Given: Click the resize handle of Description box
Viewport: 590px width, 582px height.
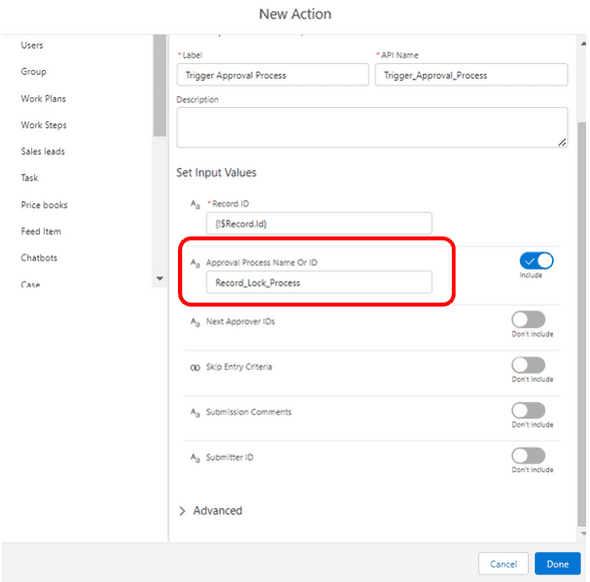Looking at the screenshot, I should coord(562,143).
